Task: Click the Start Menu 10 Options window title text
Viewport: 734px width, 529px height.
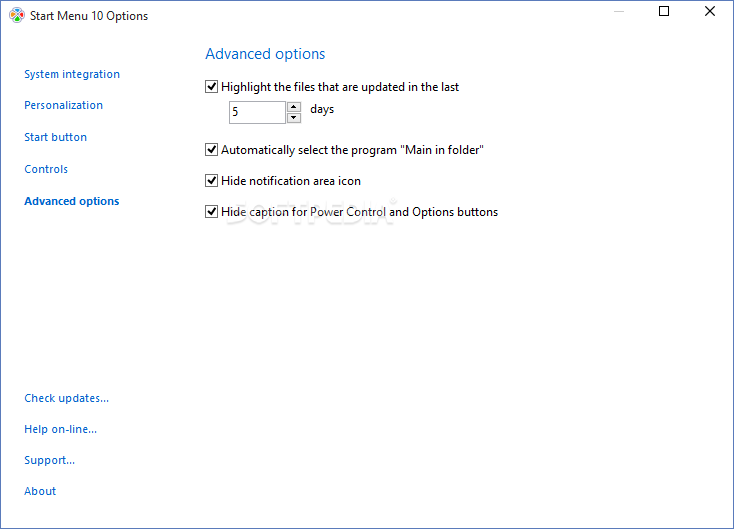Action: [x=89, y=16]
